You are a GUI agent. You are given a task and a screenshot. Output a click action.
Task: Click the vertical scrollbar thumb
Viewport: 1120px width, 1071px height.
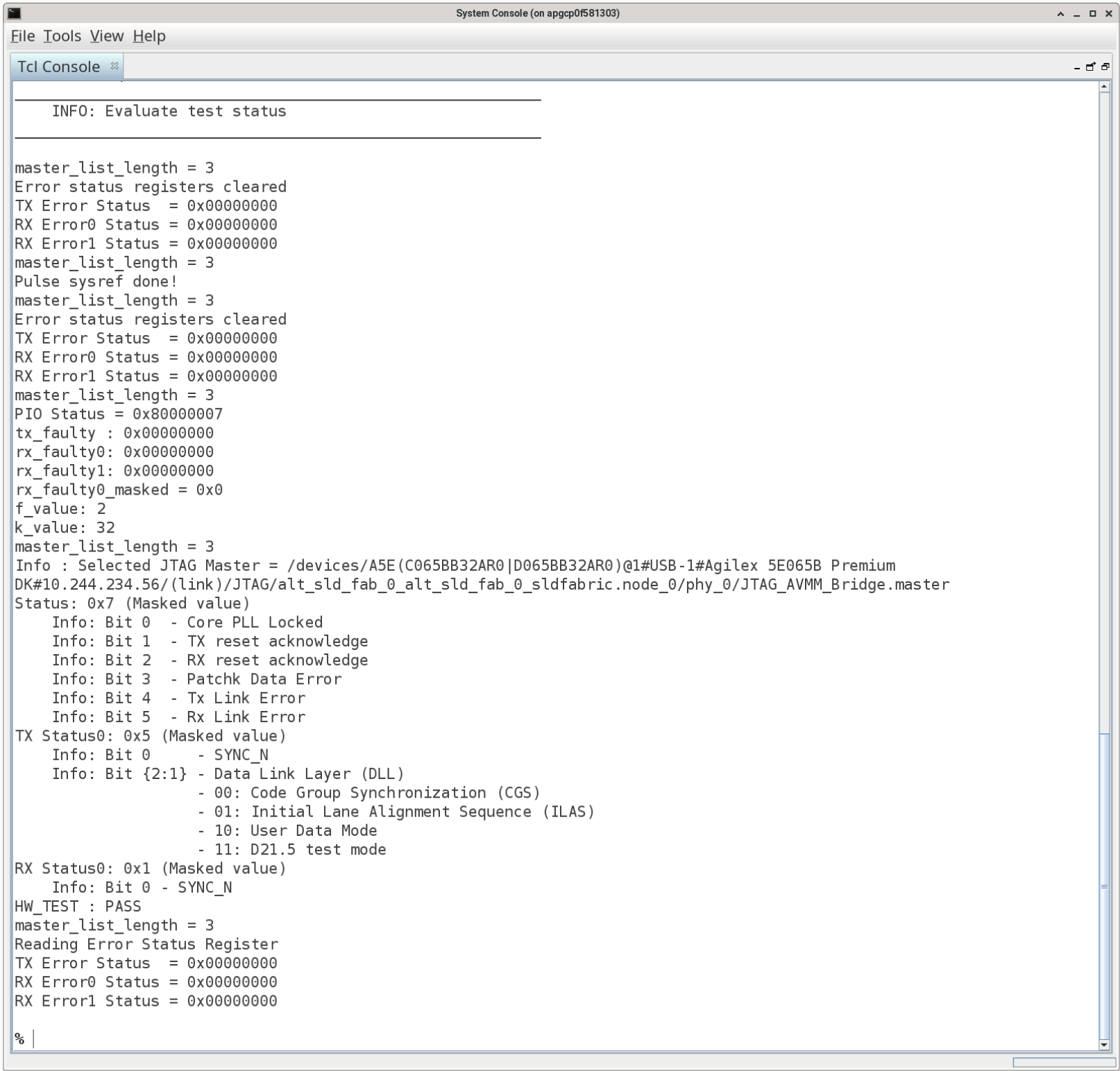pos(1105,885)
